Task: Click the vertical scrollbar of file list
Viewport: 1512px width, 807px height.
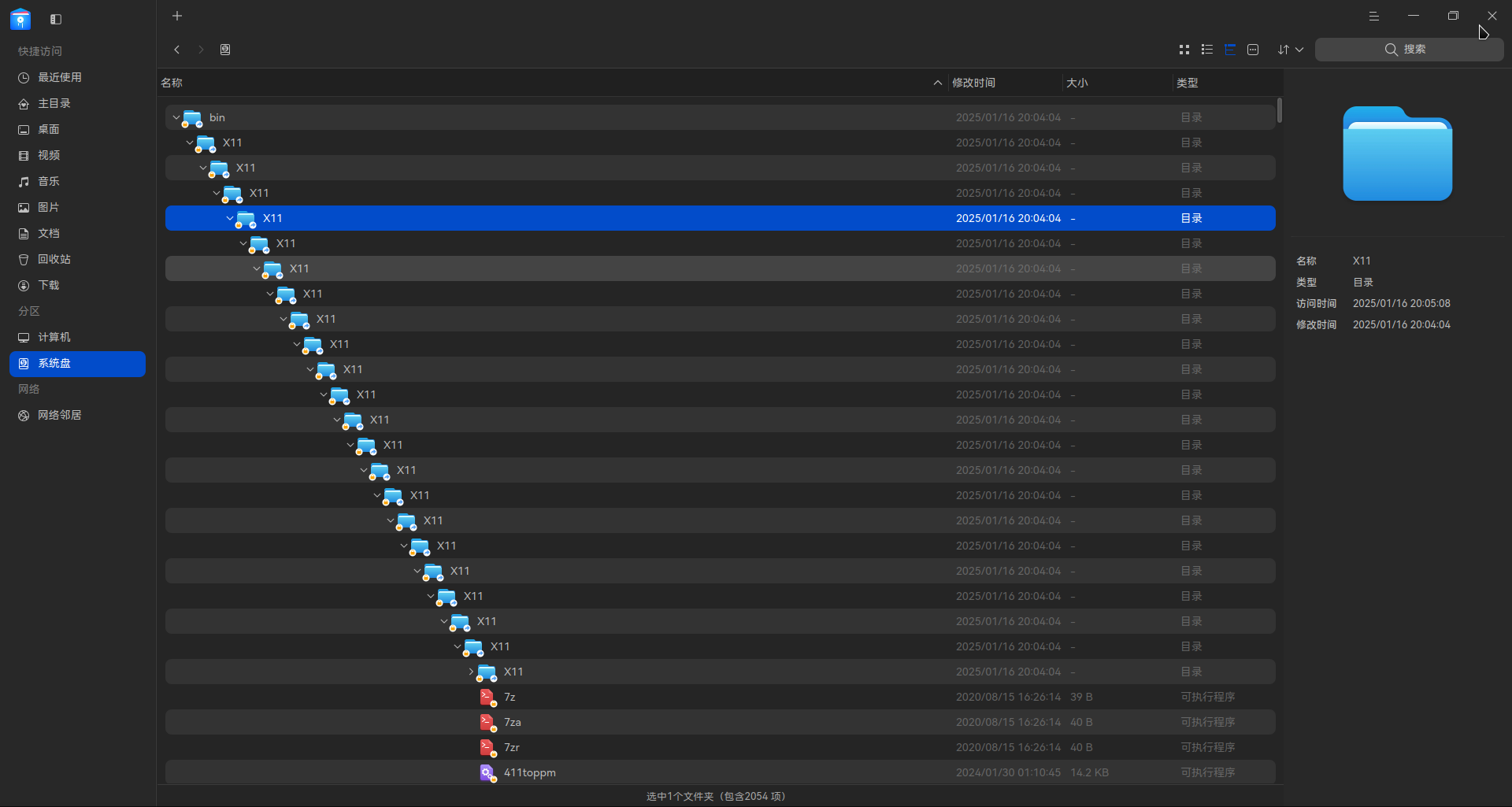Action: click(1280, 110)
